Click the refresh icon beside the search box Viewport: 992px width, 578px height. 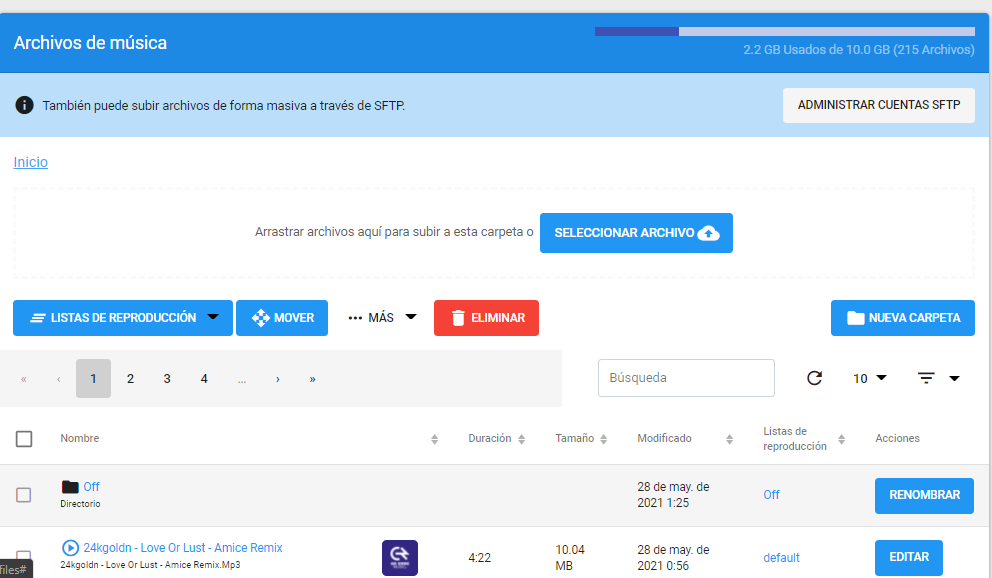tap(814, 378)
